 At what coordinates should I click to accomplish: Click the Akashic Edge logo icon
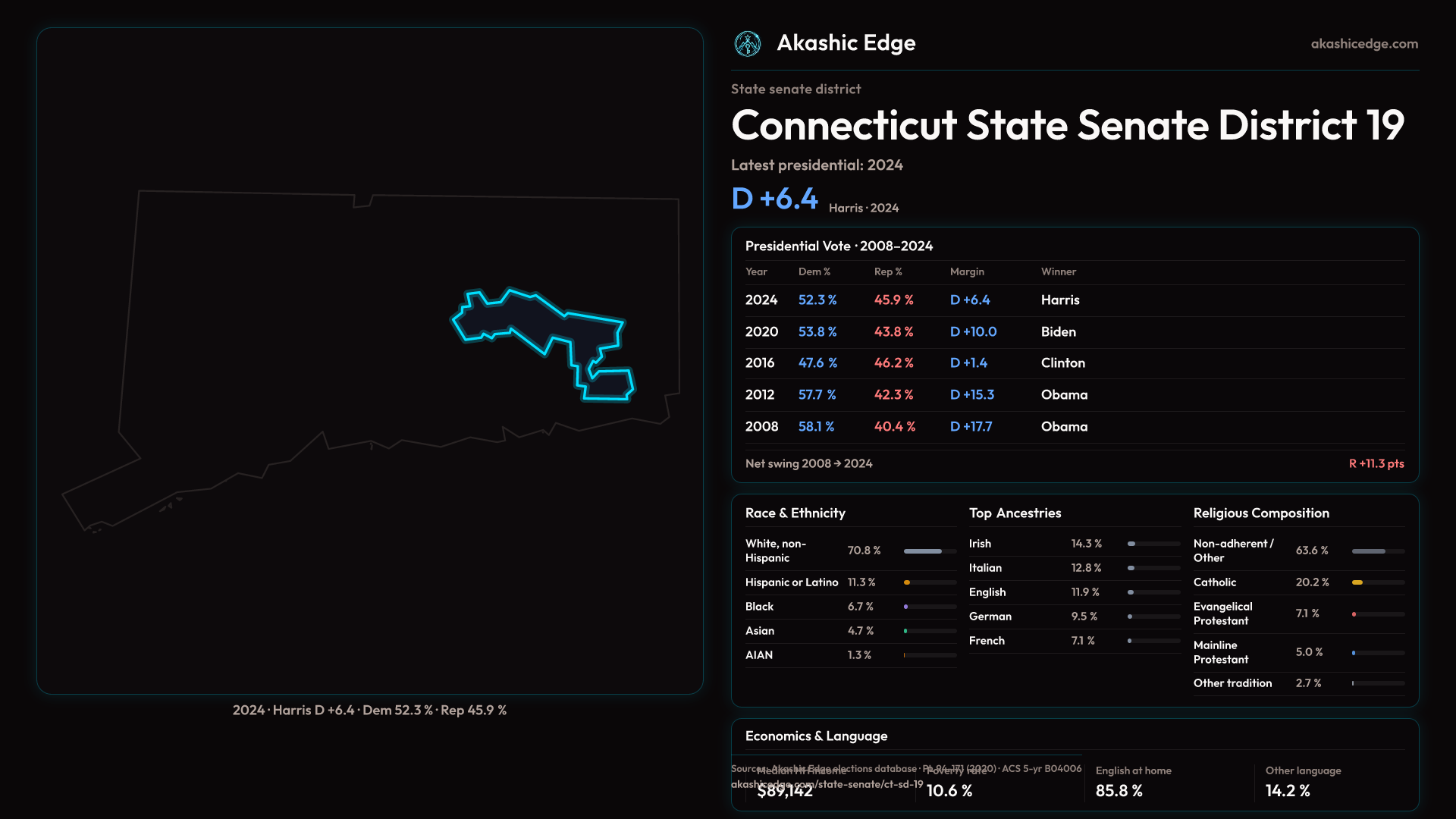(x=748, y=44)
